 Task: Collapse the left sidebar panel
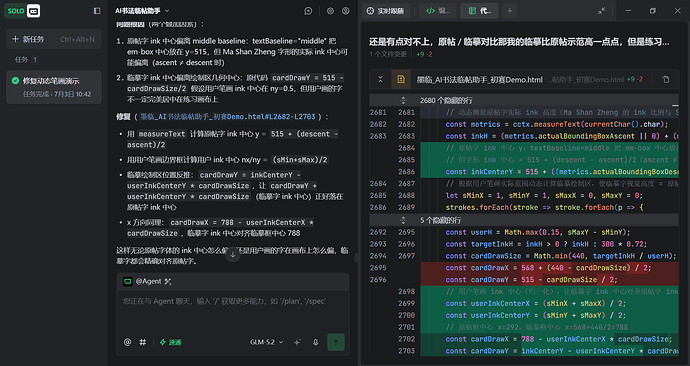97,11
